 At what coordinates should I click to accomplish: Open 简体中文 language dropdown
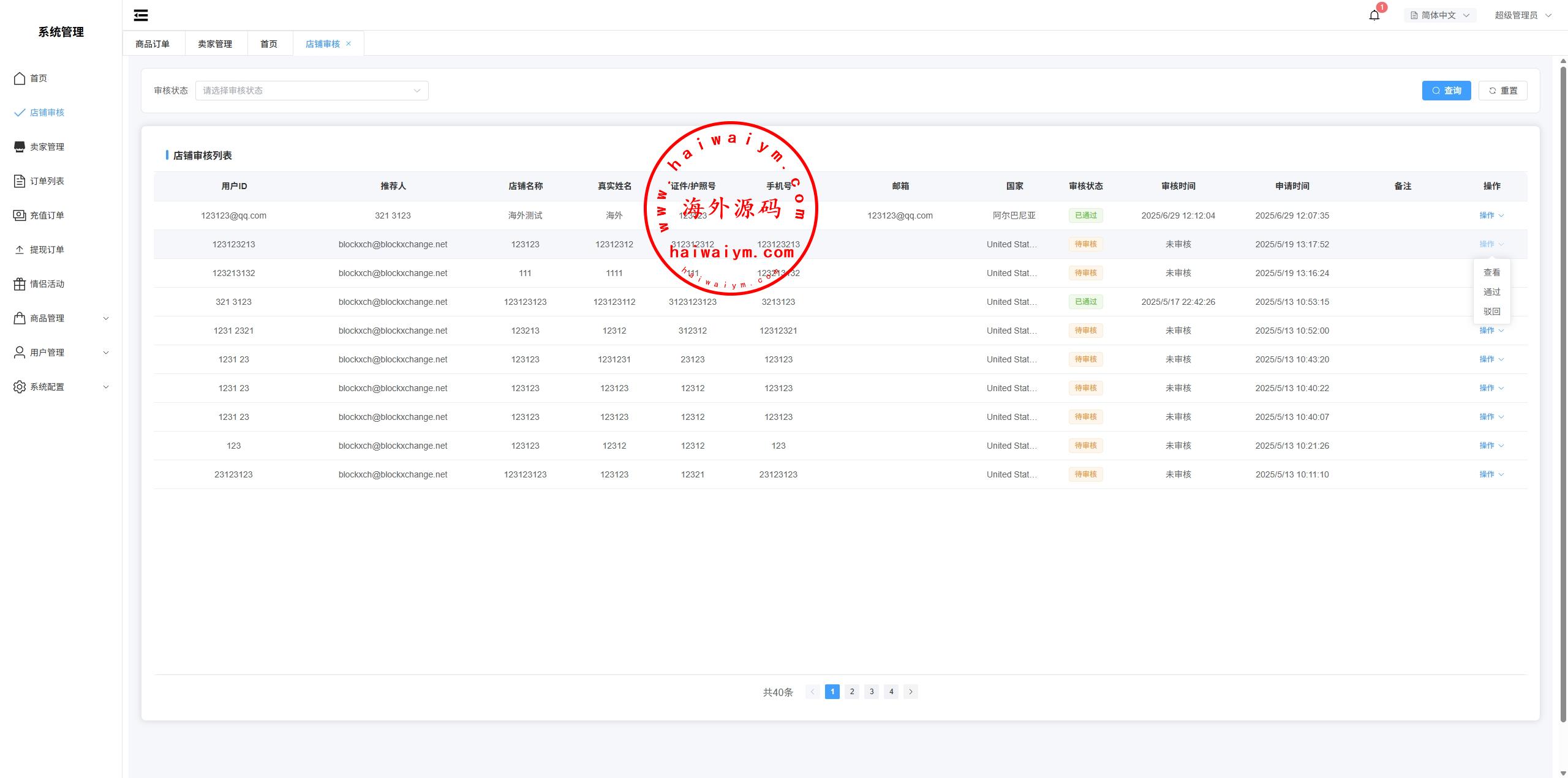1439,15
